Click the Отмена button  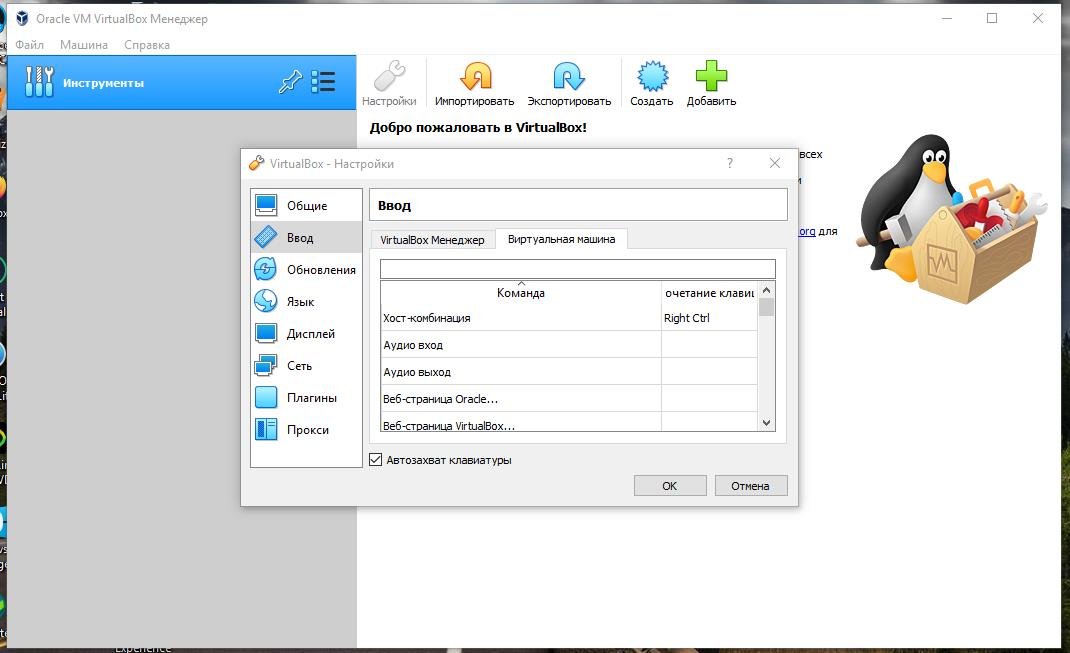[x=751, y=486]
